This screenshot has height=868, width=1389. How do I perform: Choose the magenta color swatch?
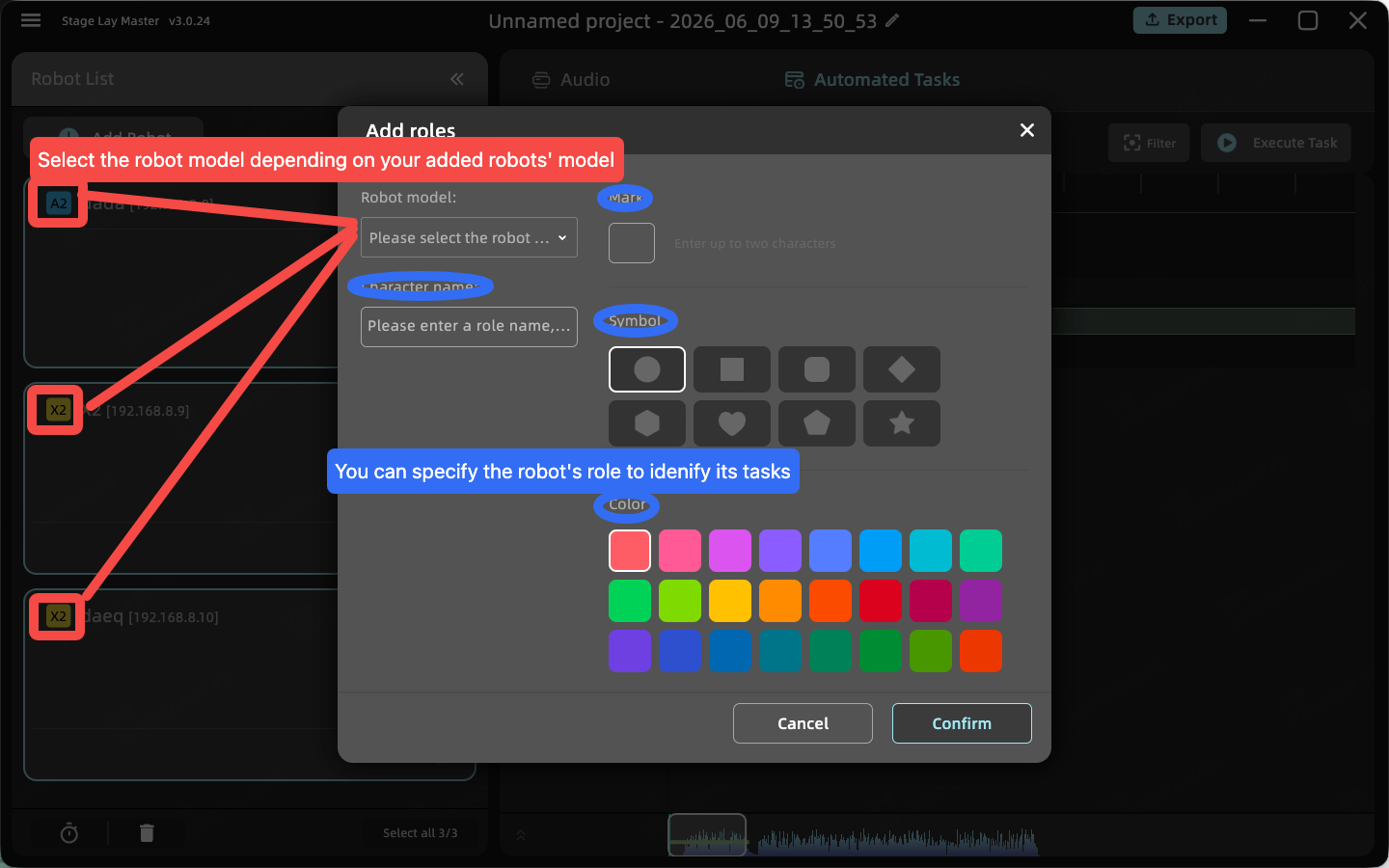click(730, 551)
